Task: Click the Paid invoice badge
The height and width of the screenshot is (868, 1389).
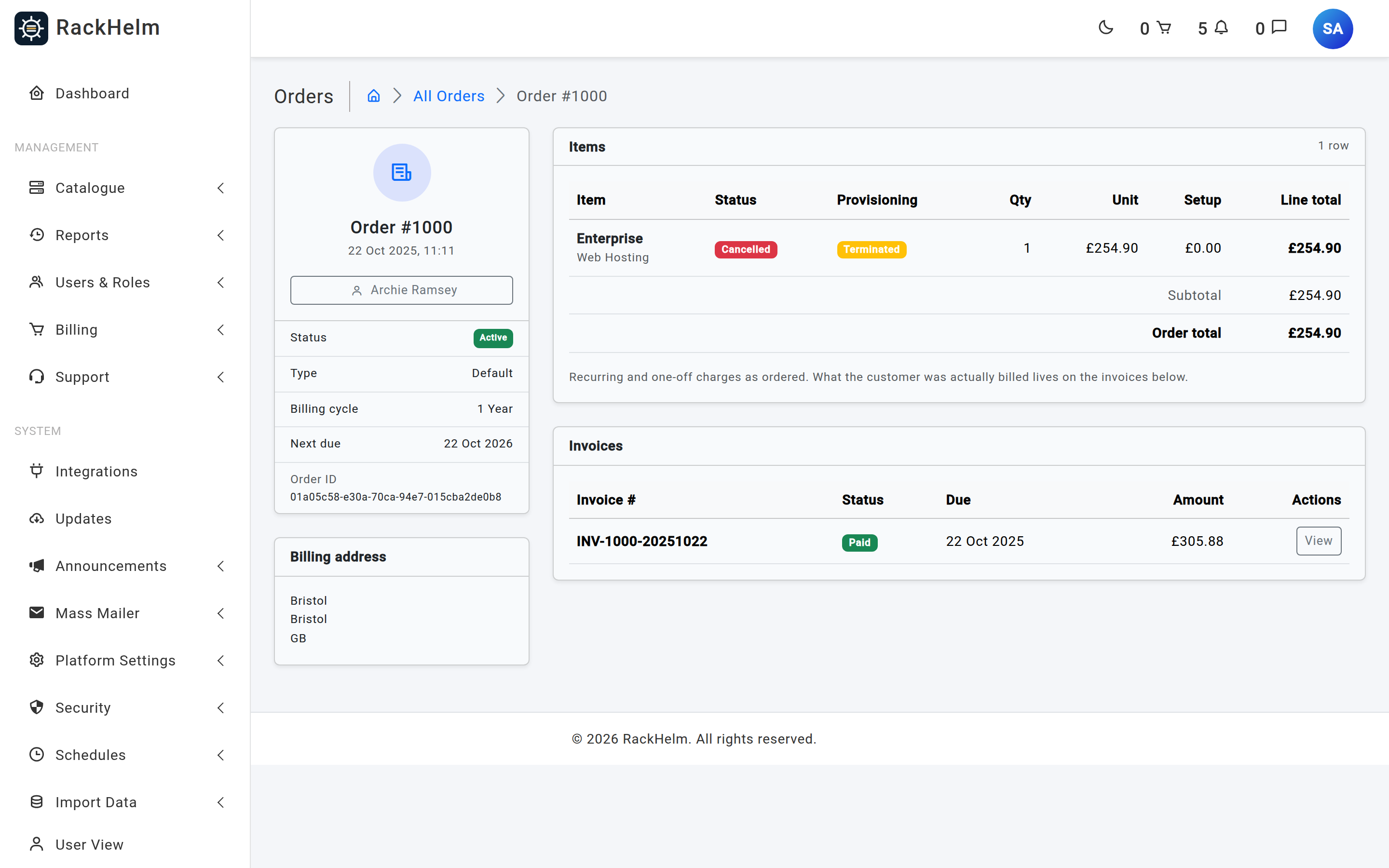Action: click(x=859, y=542)
